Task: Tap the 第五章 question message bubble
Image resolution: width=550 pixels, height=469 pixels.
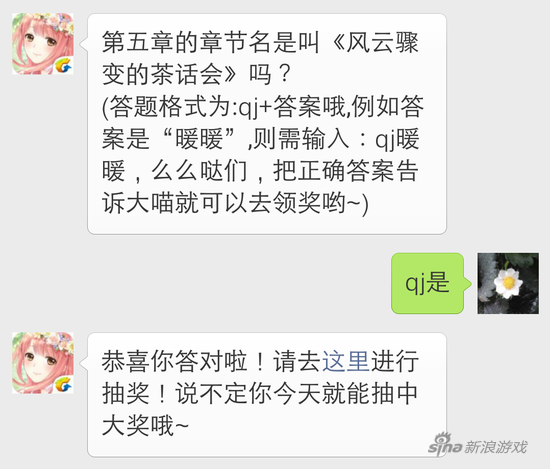Action: pyautogui.click(x=267, y=124)
